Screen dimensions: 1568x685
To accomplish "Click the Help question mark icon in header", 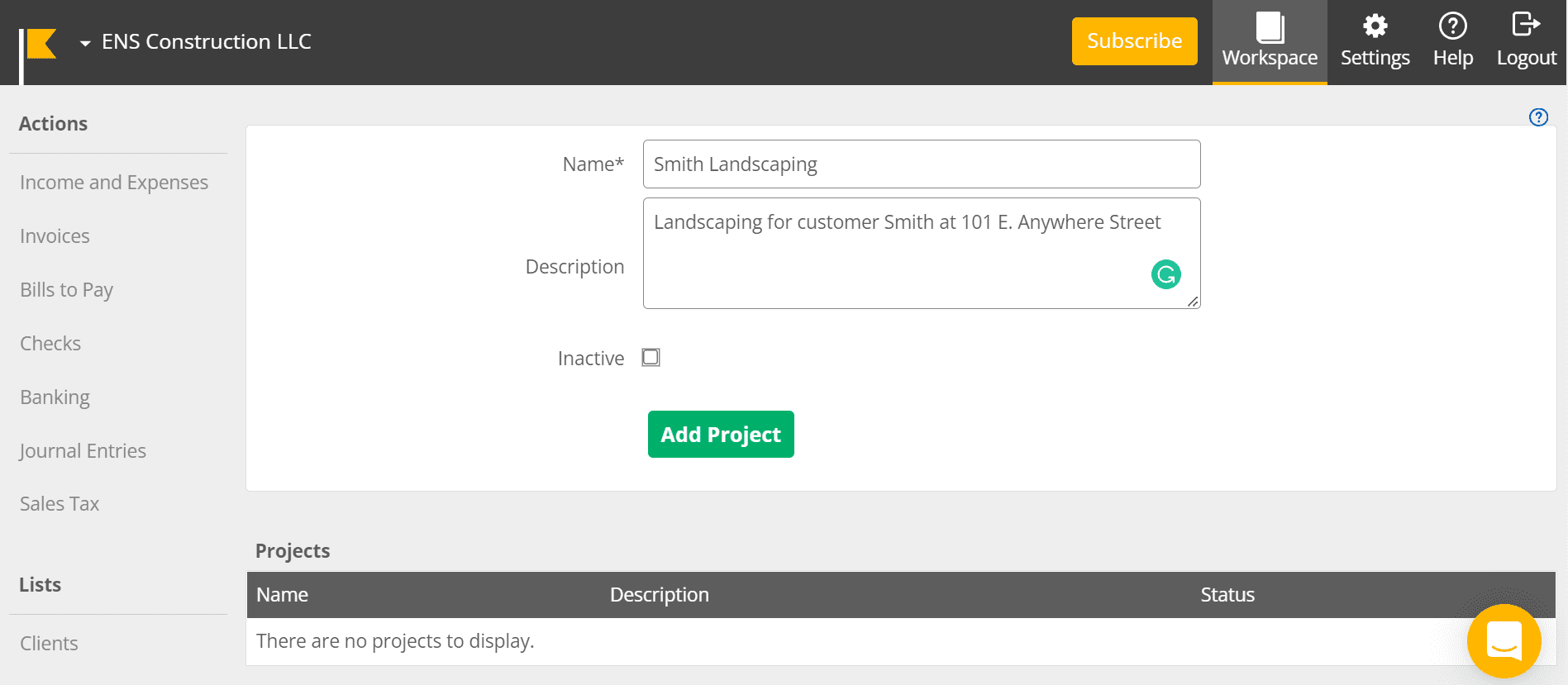I will click(x=1452, y=26).
